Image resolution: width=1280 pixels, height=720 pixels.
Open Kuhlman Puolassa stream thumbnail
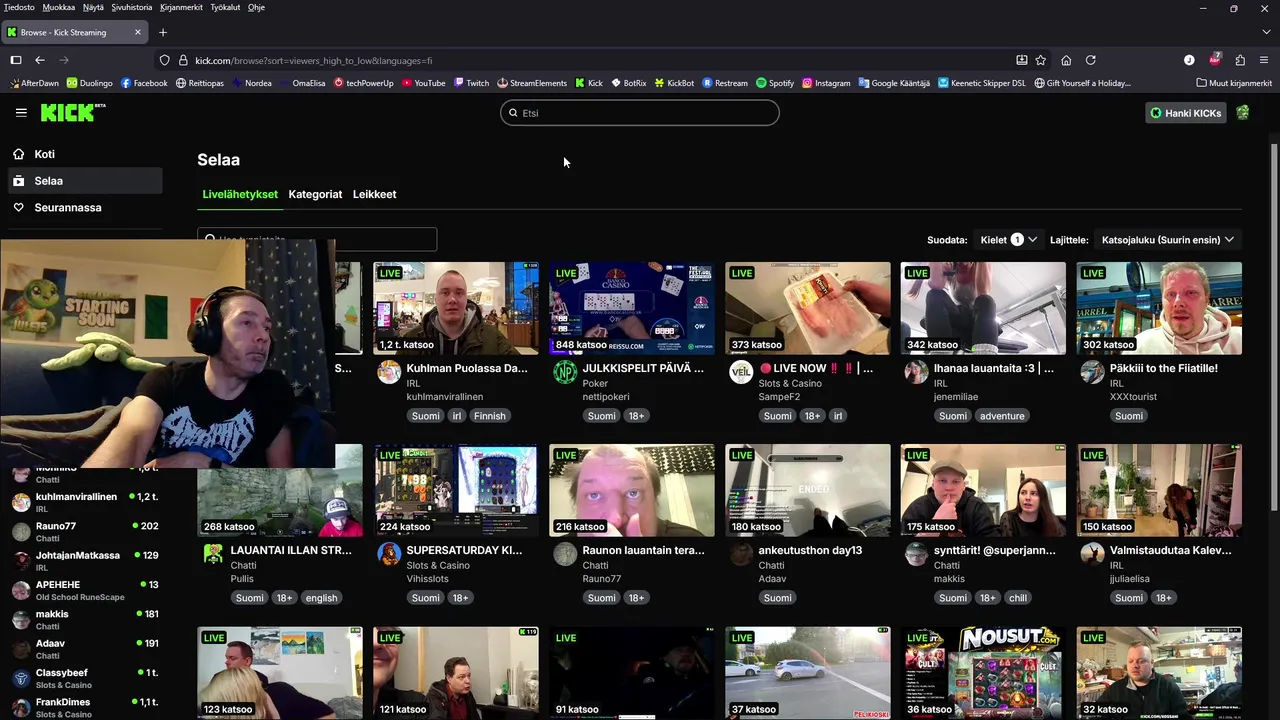pos(456,308)
